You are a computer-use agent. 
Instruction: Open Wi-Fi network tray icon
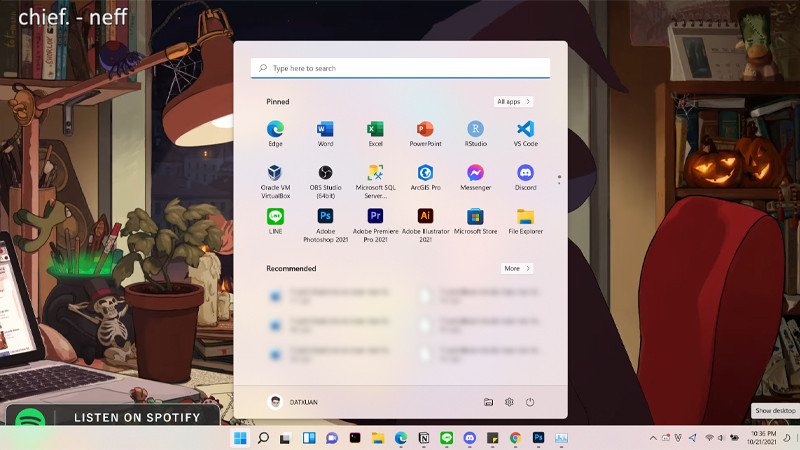pyautogui.click(x=709, y=438)
